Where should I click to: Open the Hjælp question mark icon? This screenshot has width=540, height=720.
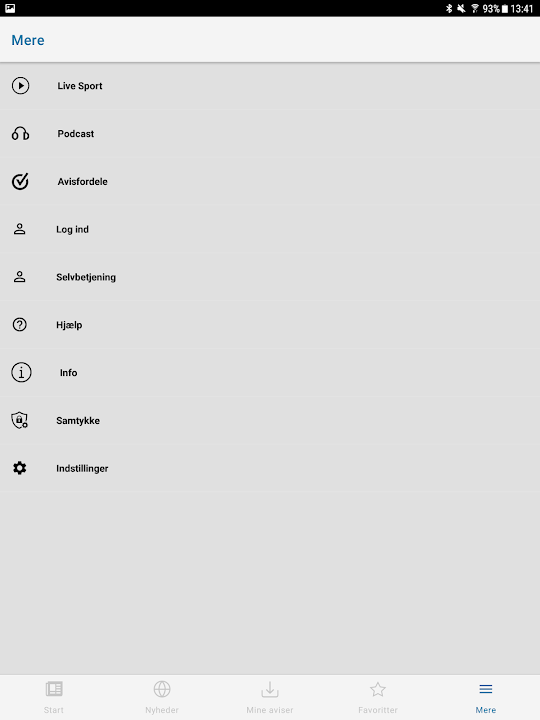click(19, 325)
